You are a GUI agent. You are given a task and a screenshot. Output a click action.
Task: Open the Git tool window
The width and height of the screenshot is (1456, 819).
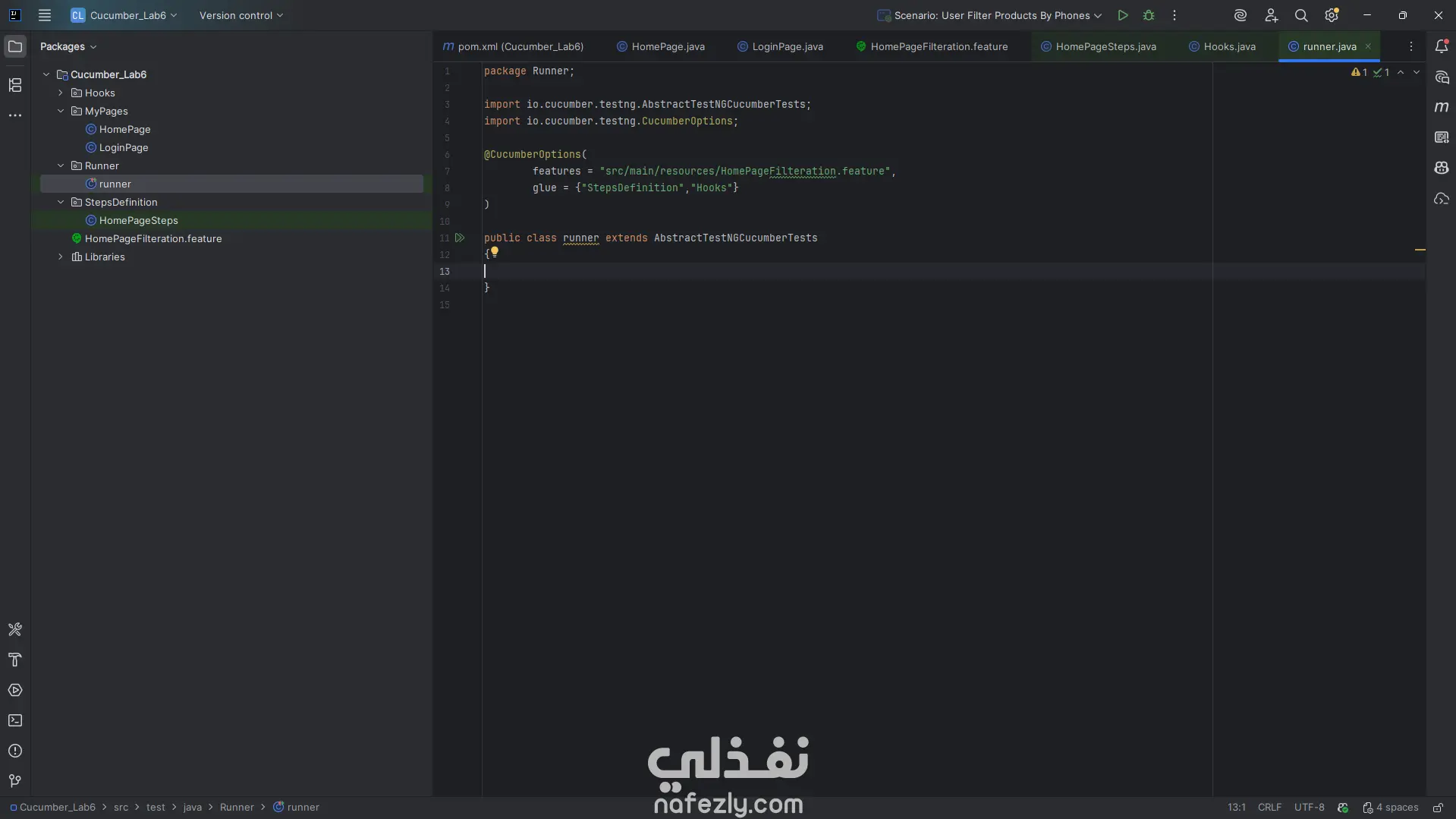(15, 781)
